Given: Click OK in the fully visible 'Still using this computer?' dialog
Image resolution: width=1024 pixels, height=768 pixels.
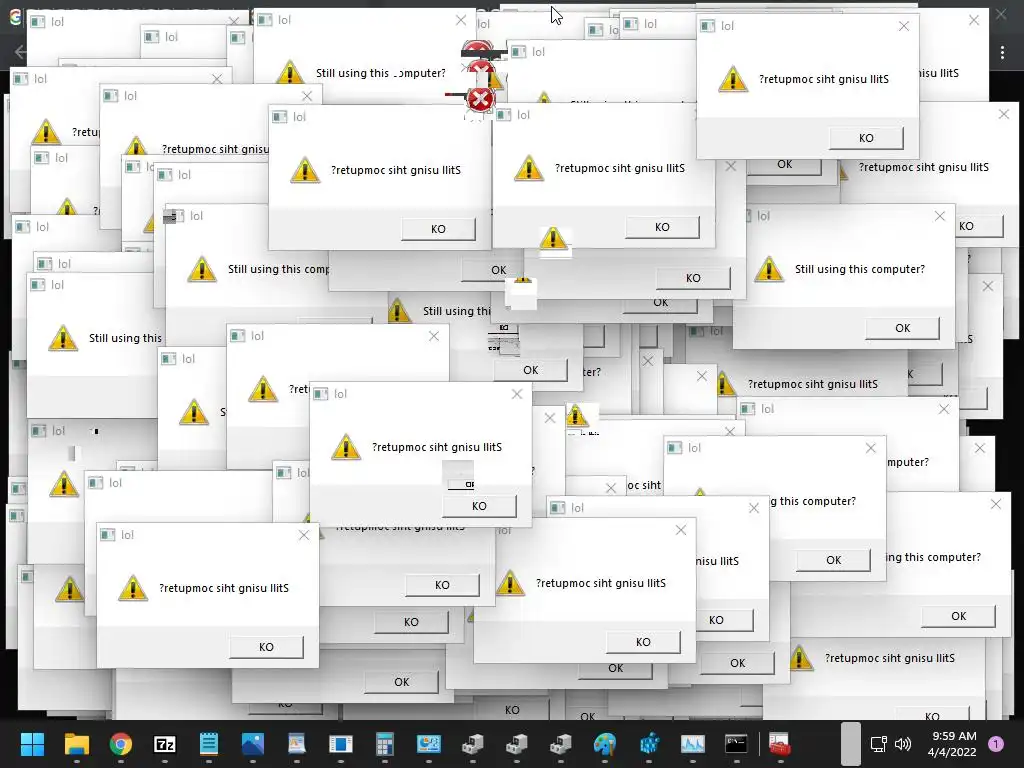Looking at the screenshot, I should click(903, 328).
